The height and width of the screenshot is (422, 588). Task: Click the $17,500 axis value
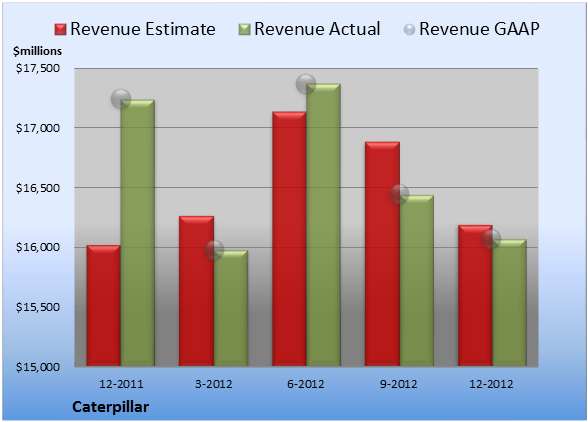coord(38,68)
